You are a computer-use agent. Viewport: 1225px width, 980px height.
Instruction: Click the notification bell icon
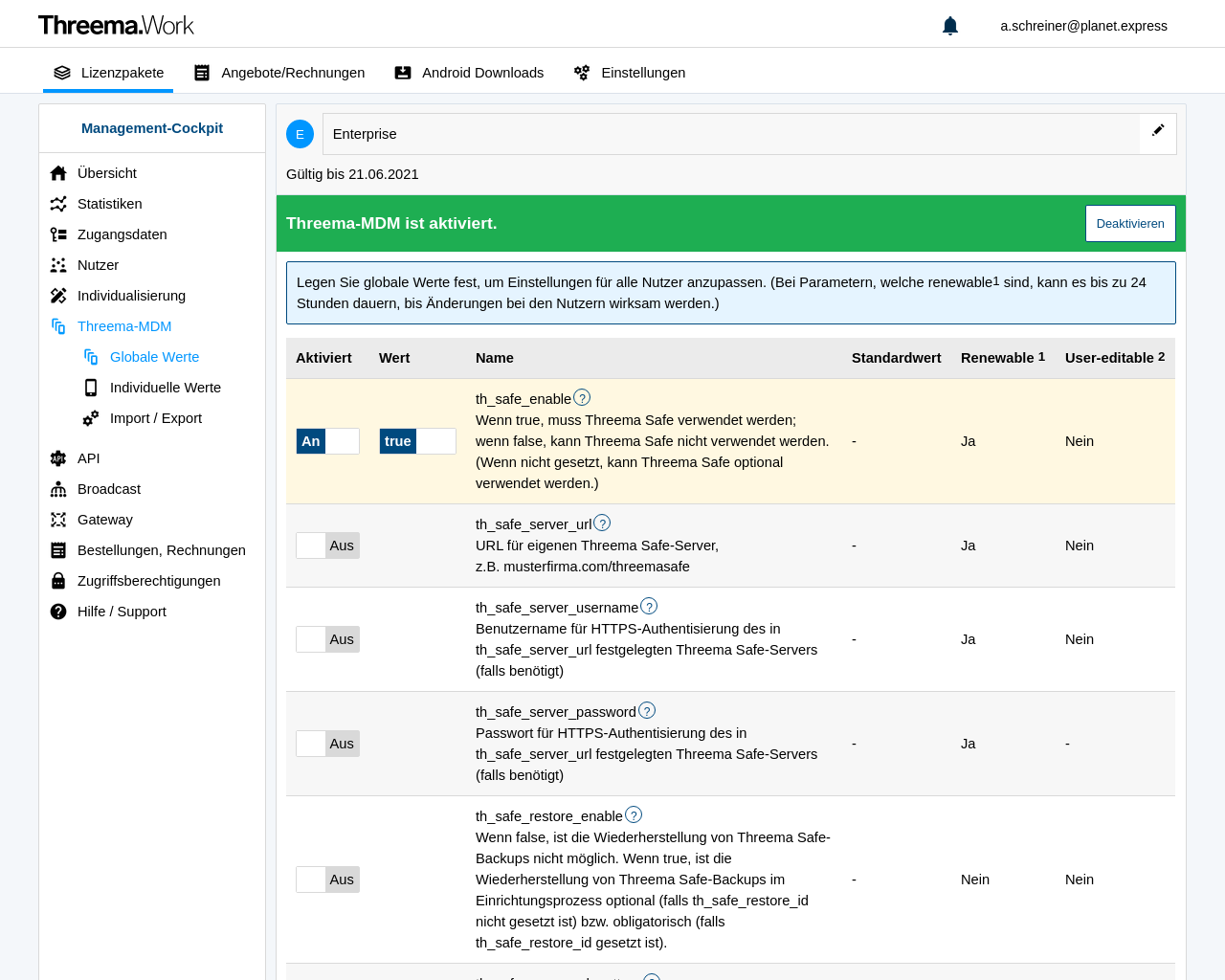tap(950, 26)
